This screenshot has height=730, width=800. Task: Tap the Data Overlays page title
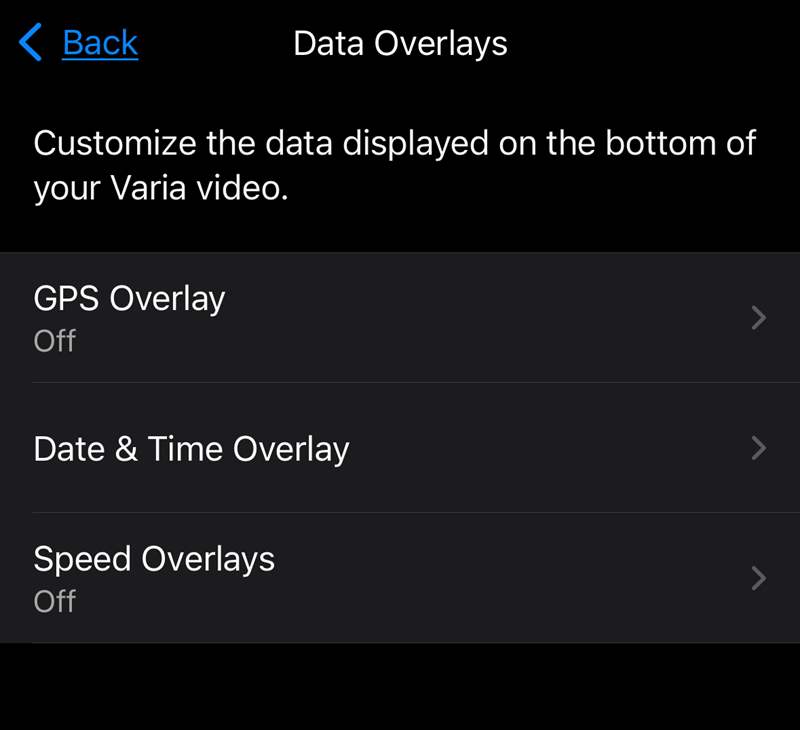pos(400,43)
